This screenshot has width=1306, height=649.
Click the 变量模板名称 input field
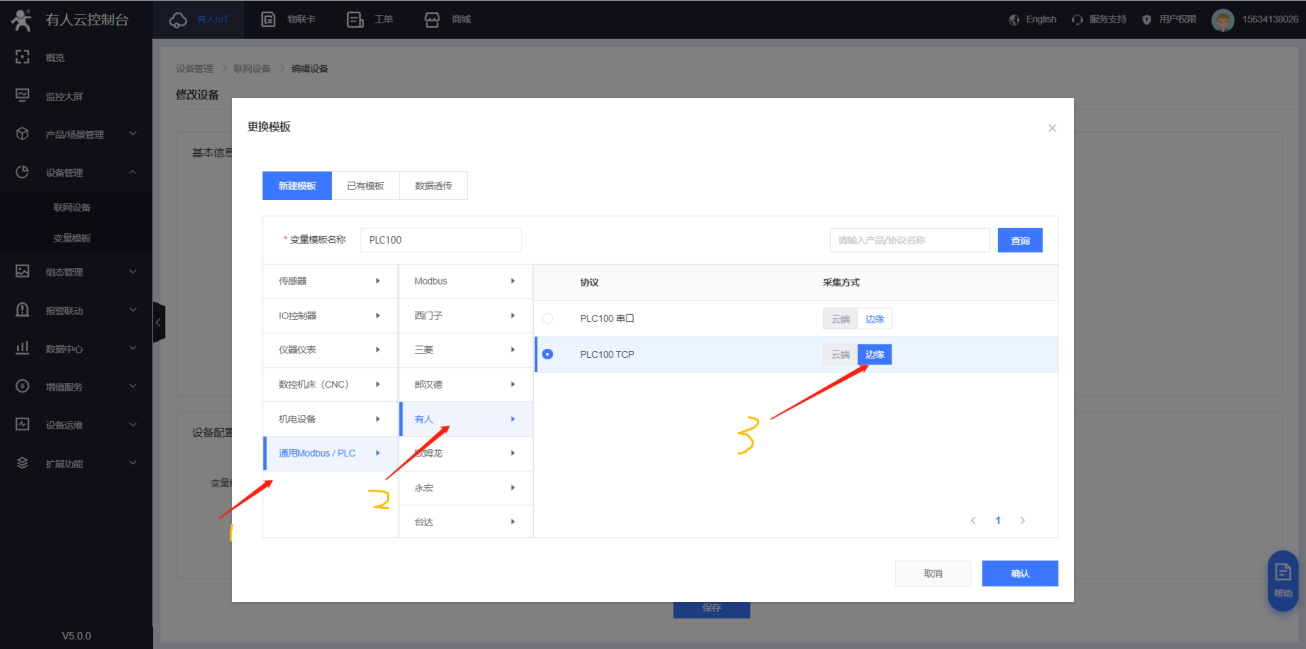click(x=440, y=240)
